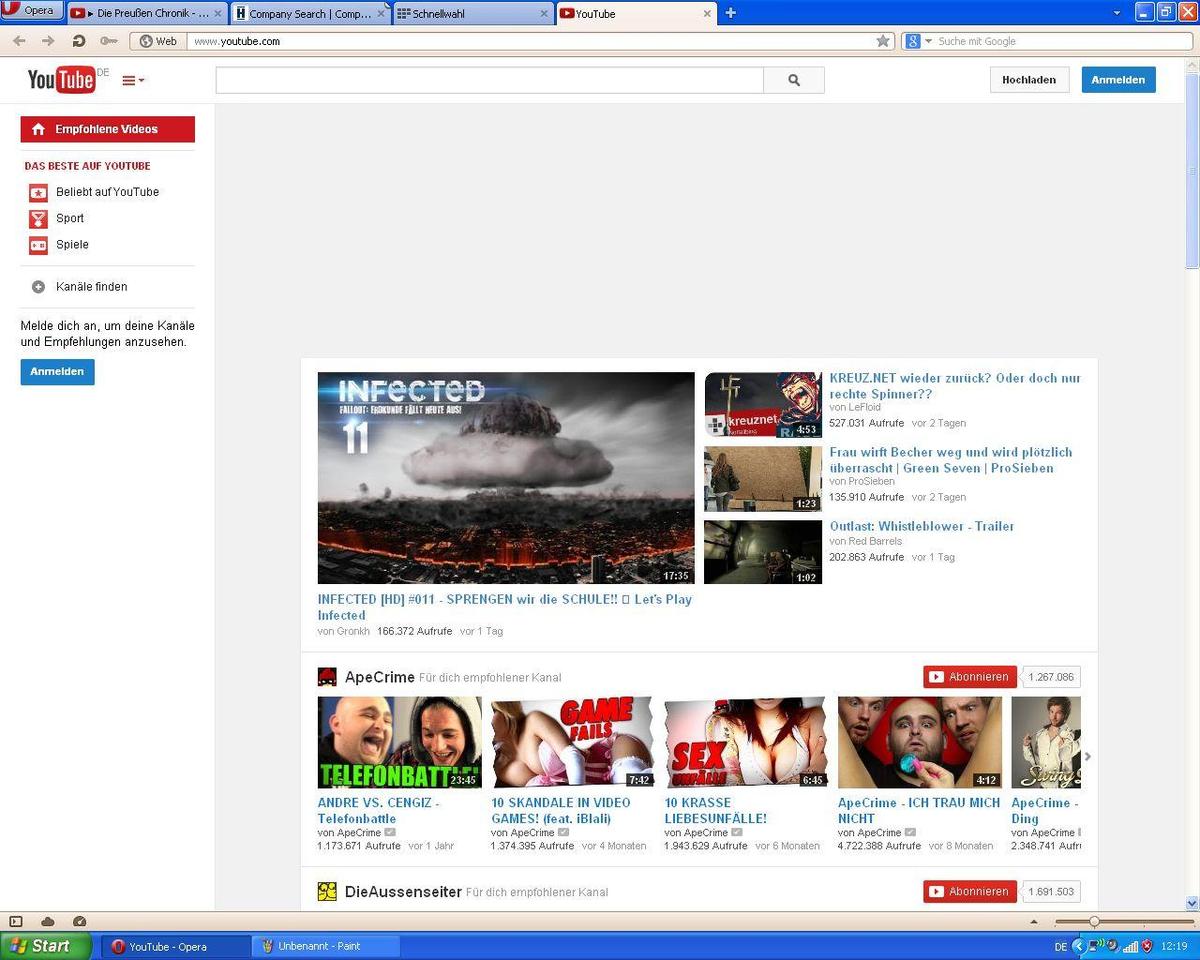The width and height of the screenshot is (1200, 960).
Task: Go forward with the browser forward arrow
Action: (48, 41)
